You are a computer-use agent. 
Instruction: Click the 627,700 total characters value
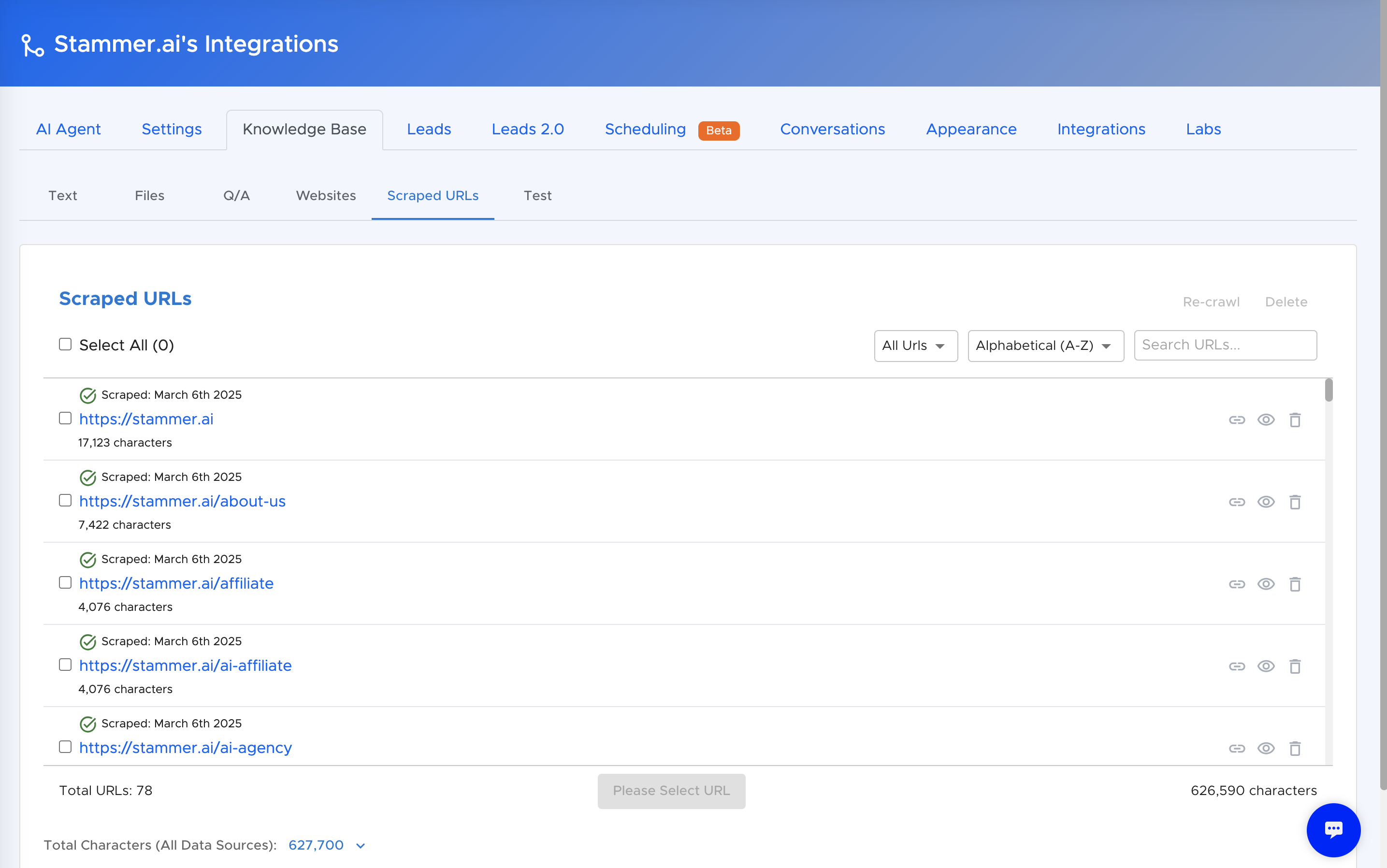tap(316, 845)
